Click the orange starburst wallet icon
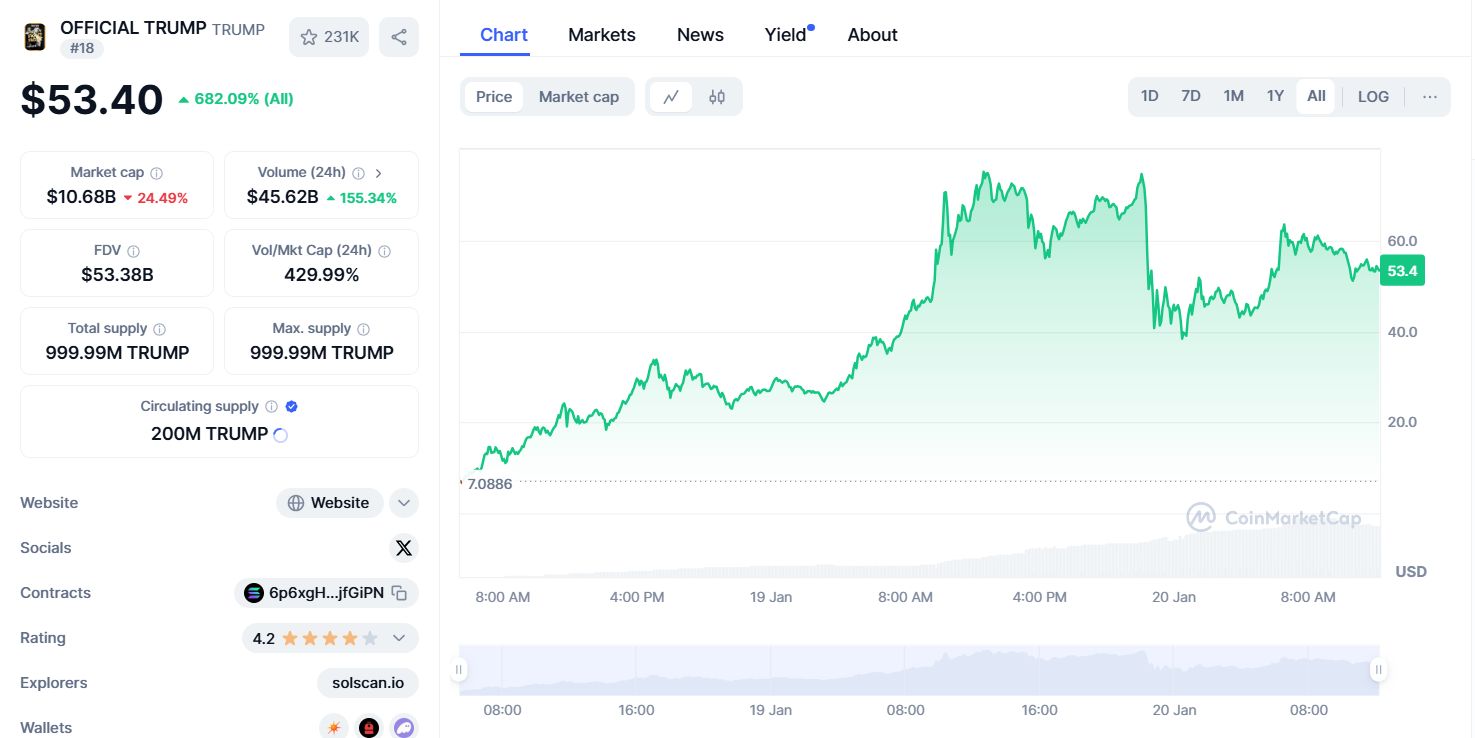1475x738 pixels. point(333,728)
